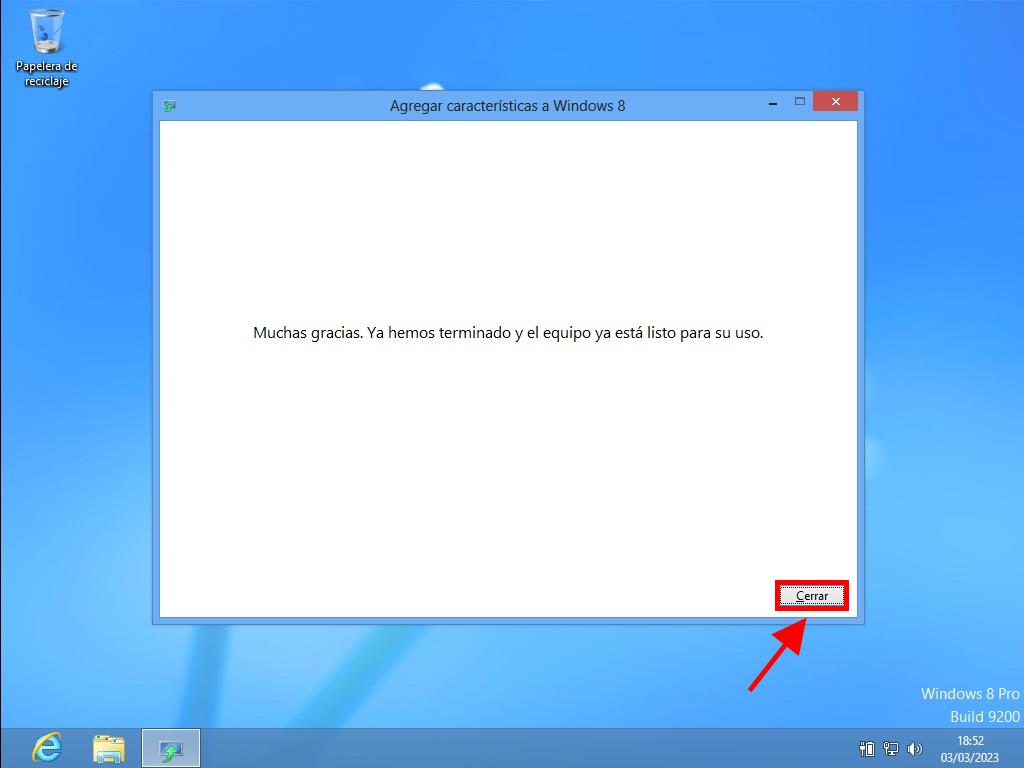This screenshot has width=1024, height=768.
Task: Click the Cerrar button in the dialog
Action: point(812,596)
